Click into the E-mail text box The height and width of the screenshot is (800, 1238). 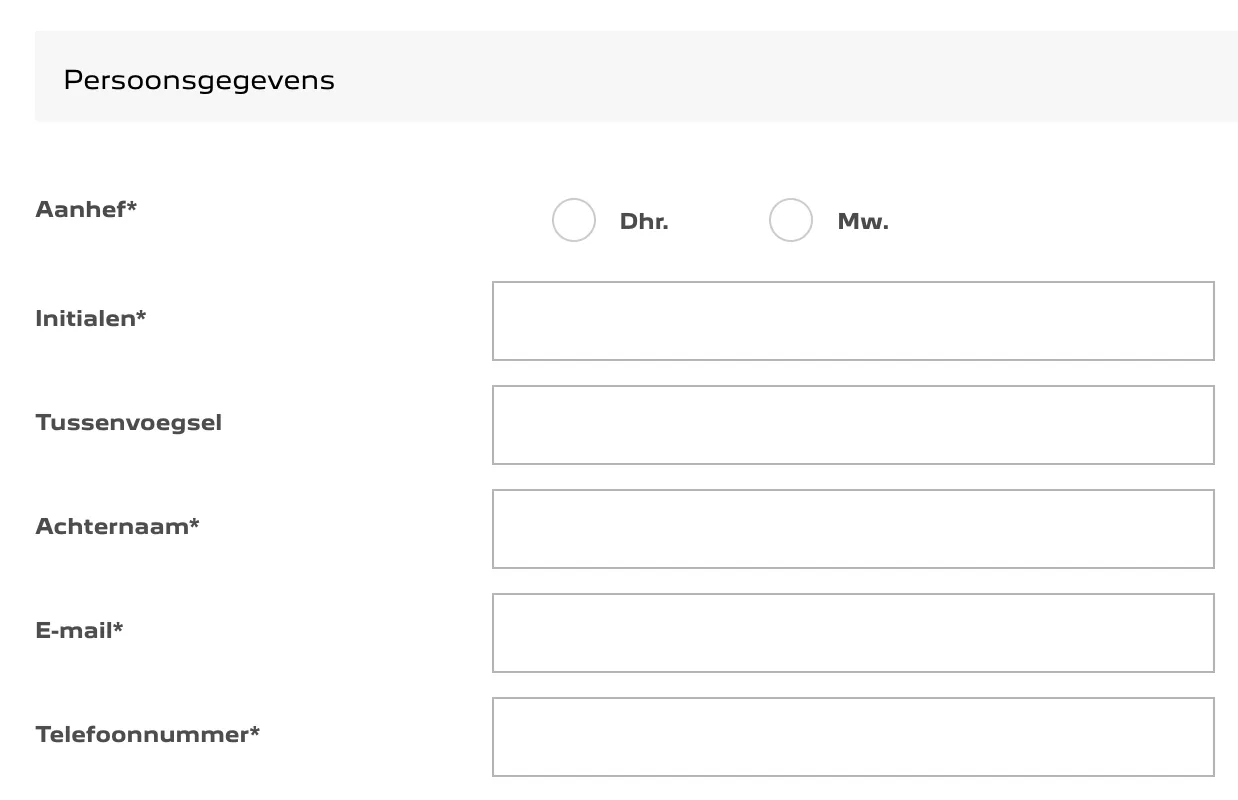click(x=853, y=633)
